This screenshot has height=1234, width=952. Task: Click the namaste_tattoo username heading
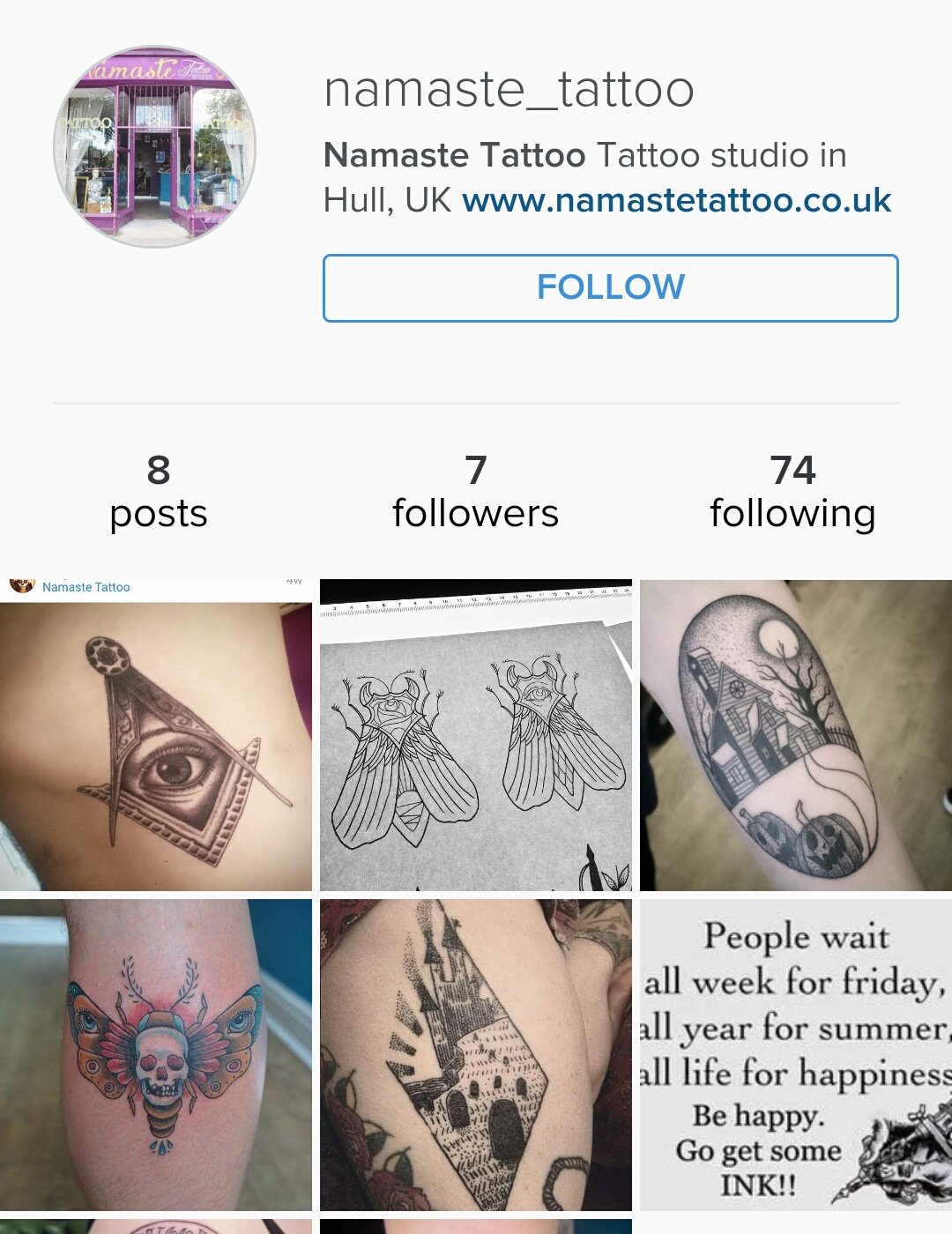509,89
